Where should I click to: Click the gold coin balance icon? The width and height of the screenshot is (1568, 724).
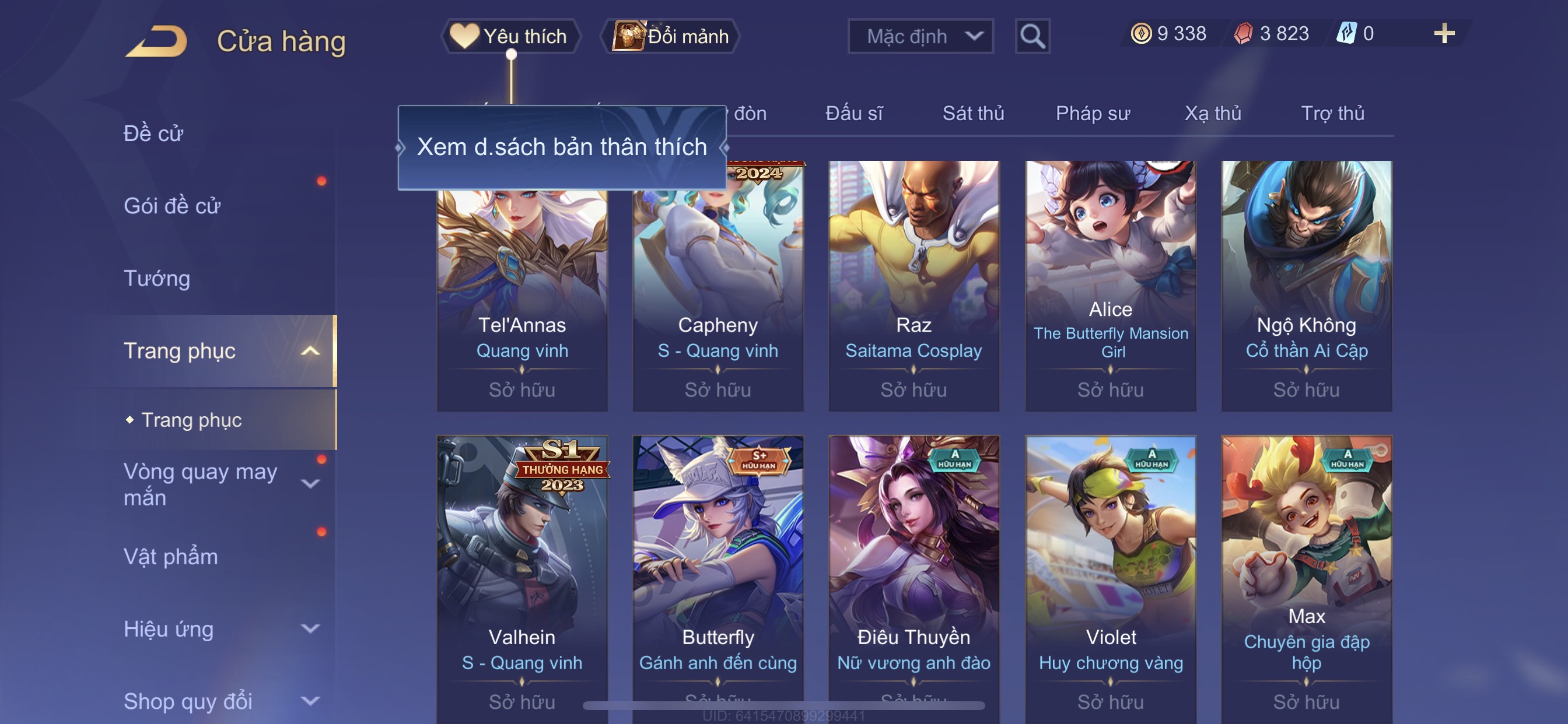coord(1140,33)
